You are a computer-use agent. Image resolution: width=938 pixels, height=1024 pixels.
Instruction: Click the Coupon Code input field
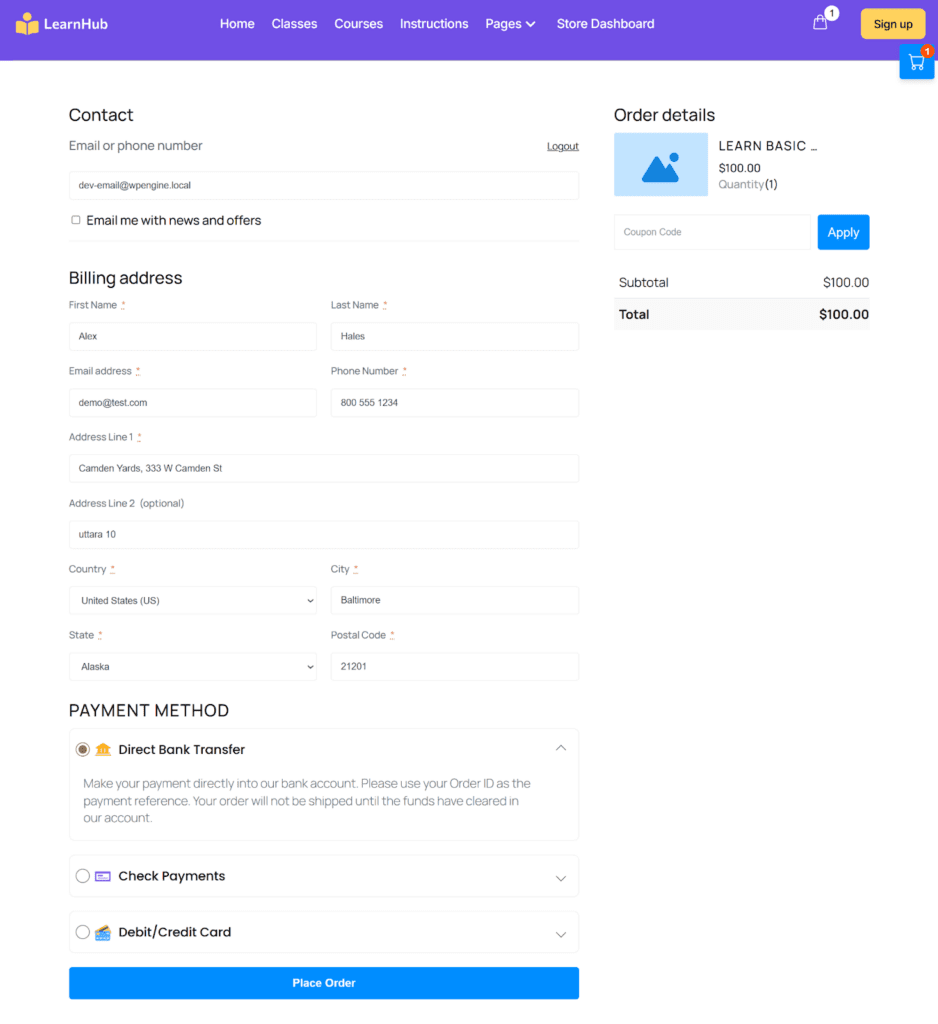(712, 232)
